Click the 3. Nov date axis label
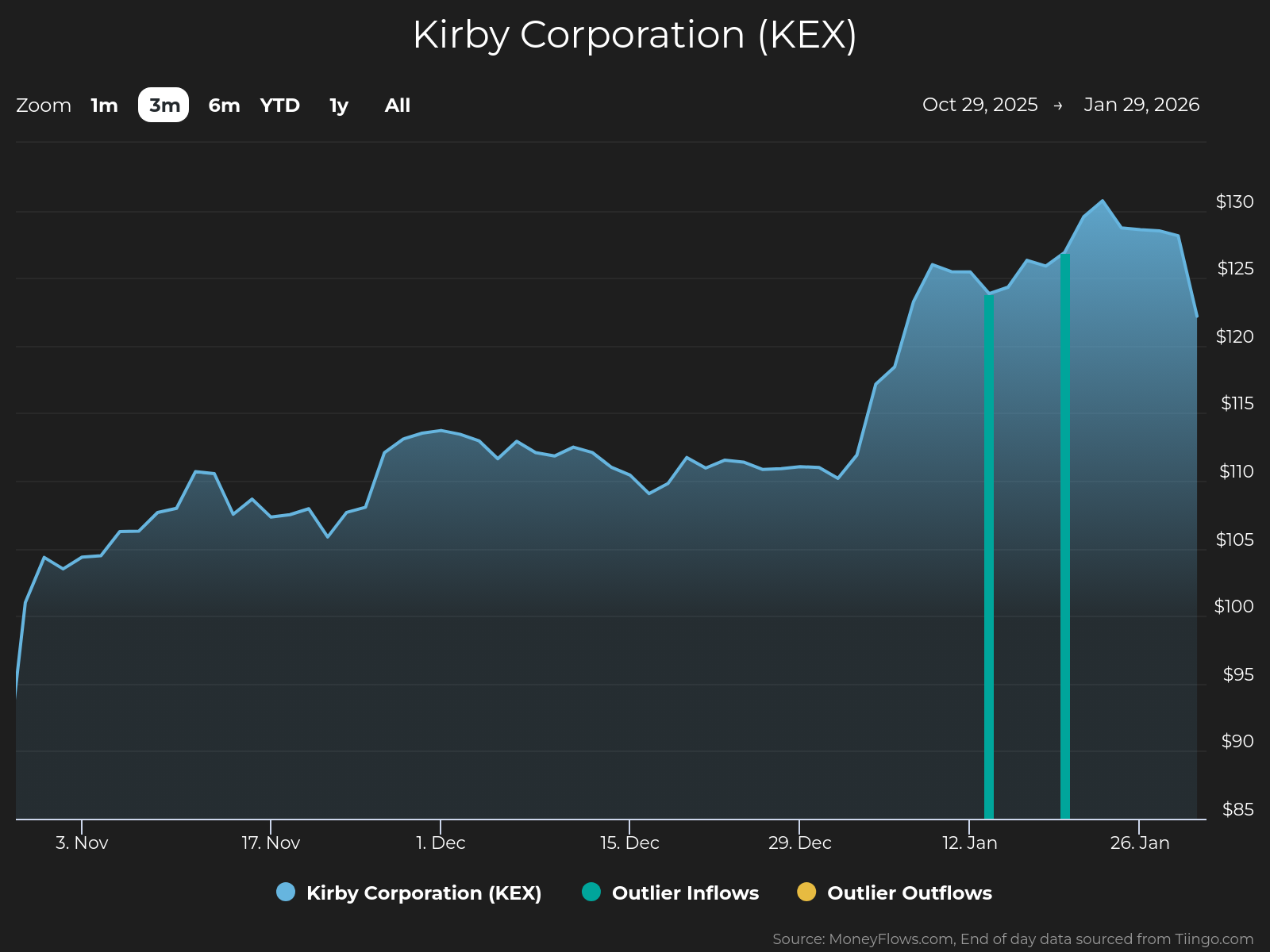 tap(82, 843)
